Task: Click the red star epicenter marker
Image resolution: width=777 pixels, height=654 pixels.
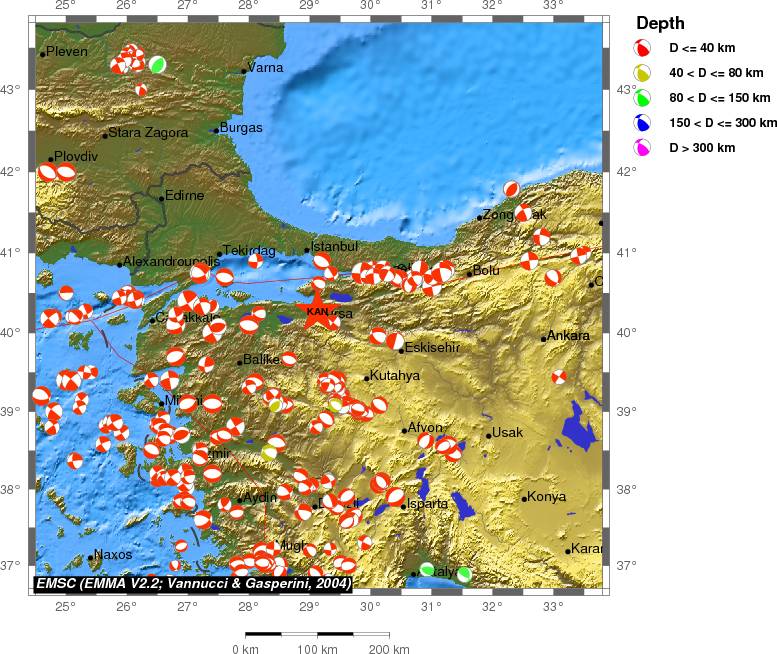Action: (x=314, y=309)
